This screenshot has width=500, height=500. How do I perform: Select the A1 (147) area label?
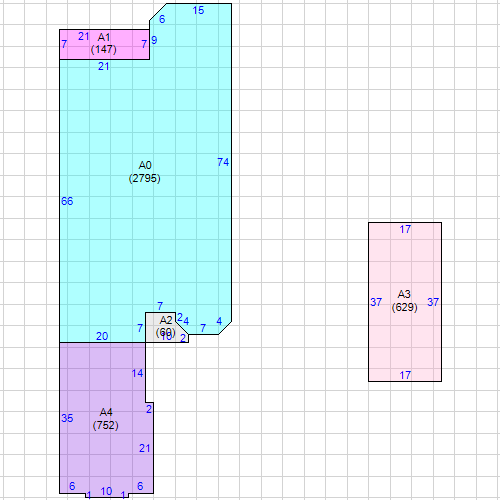point(104,43)
